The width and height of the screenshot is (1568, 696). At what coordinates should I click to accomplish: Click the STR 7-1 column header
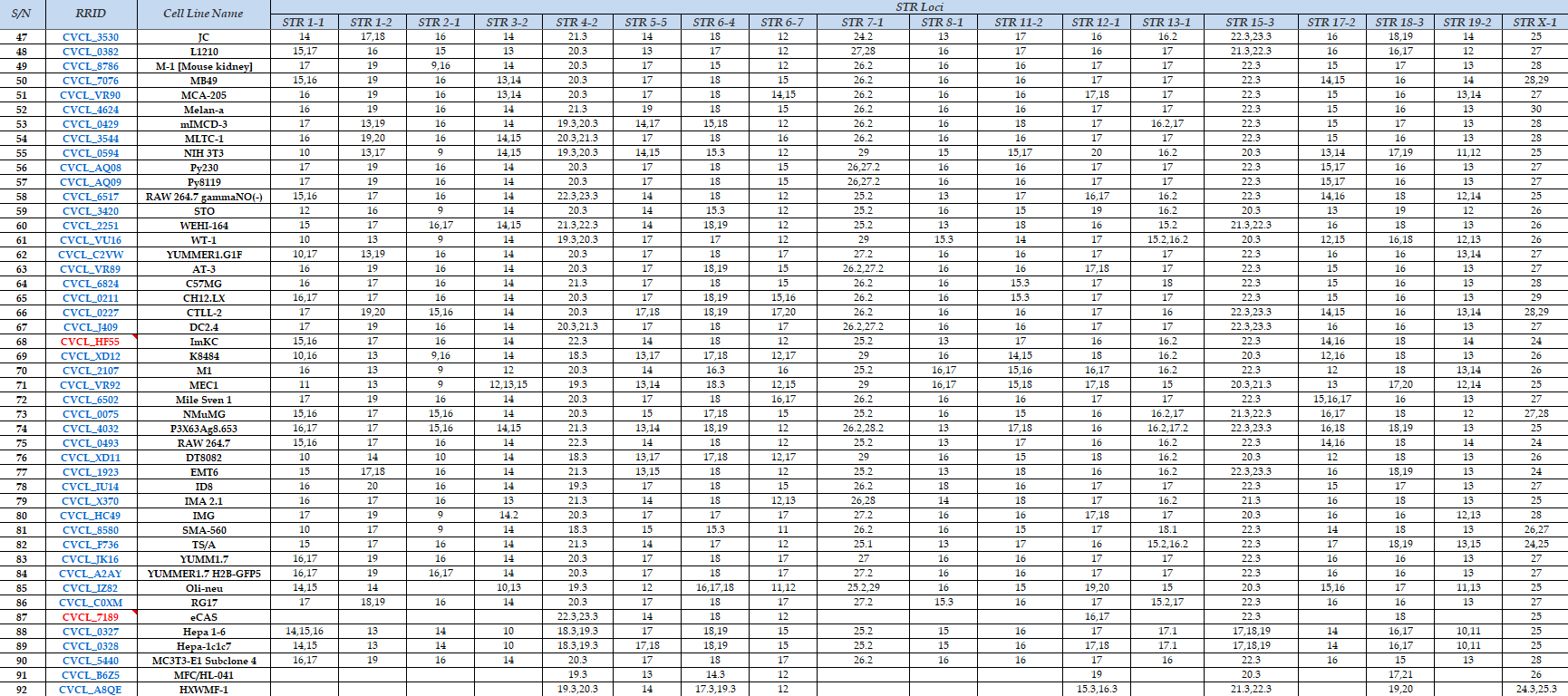pyautogui.click(x=863, y=22)
